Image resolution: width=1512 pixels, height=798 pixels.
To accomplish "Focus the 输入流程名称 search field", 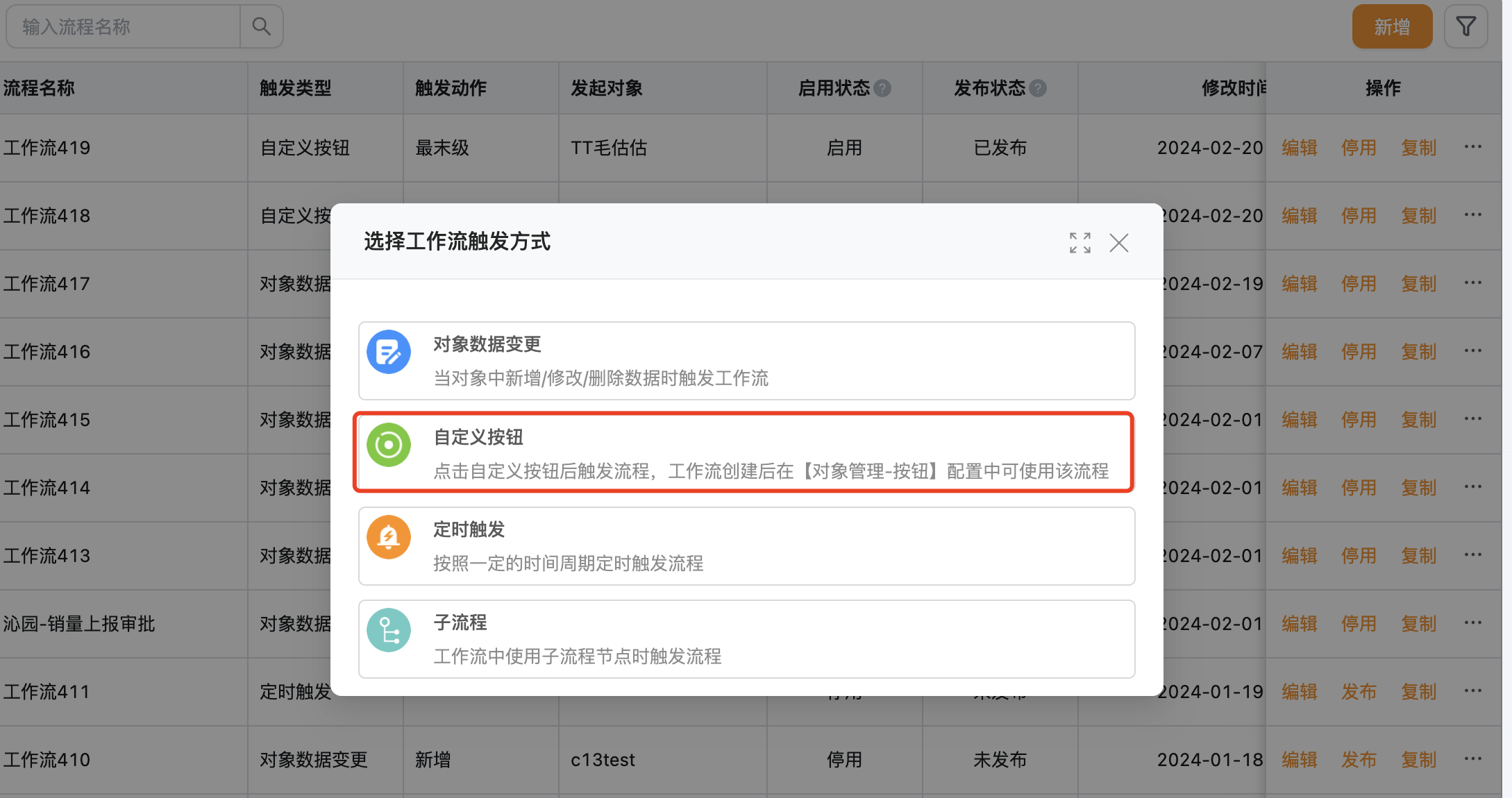I will (124, 26).
